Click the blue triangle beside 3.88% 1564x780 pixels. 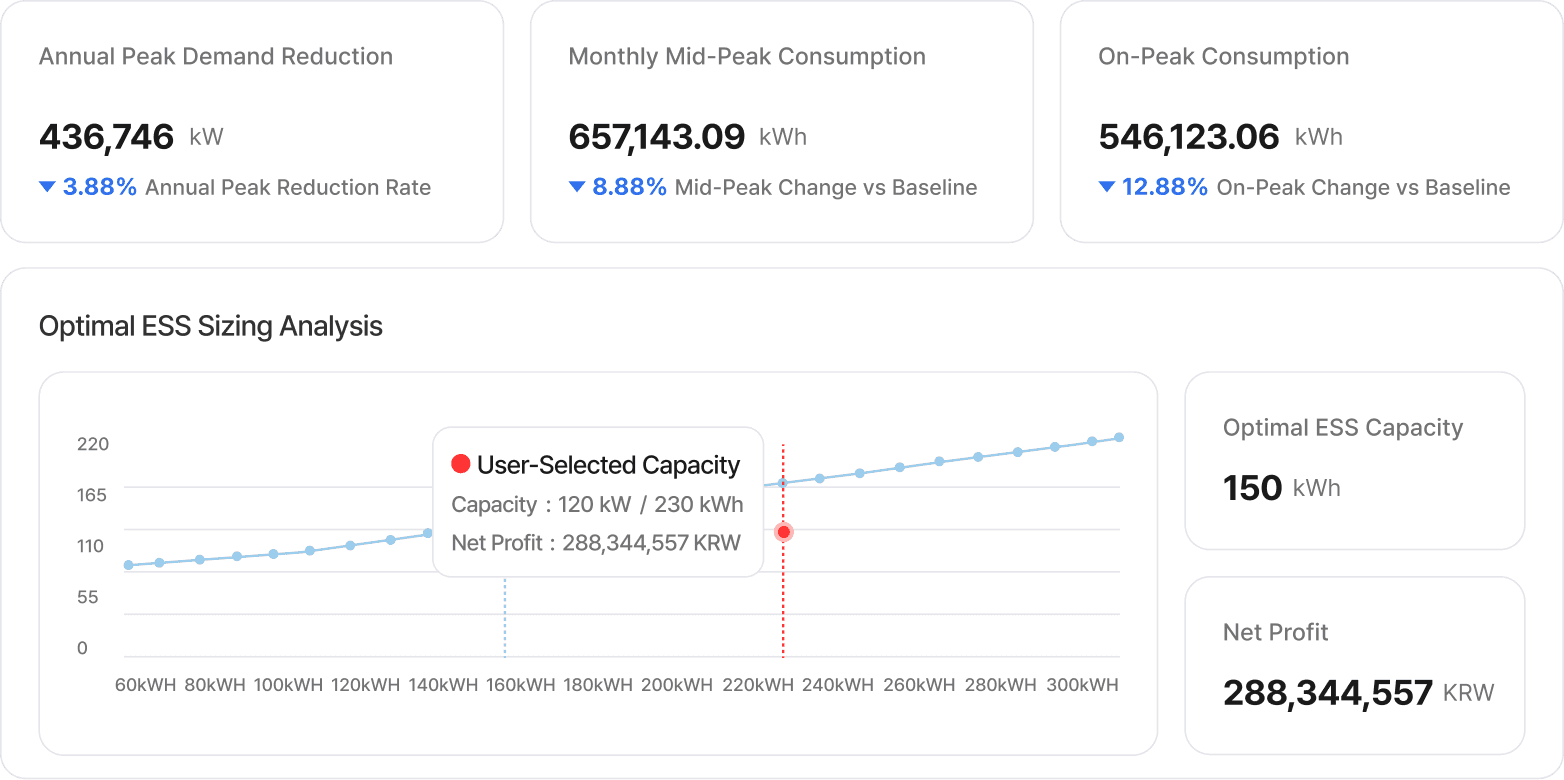[x=47, y=187]
